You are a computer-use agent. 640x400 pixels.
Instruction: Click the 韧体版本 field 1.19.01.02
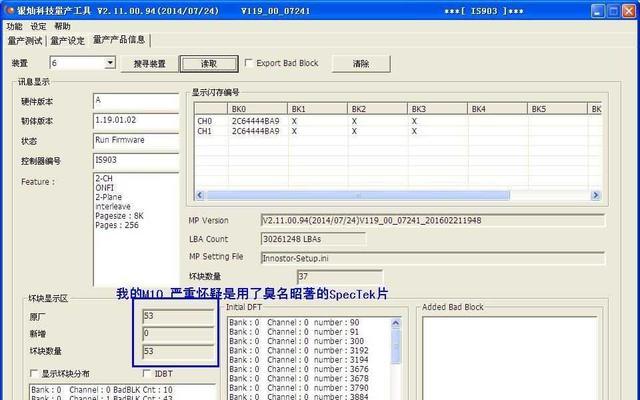(x=136, y=121)
